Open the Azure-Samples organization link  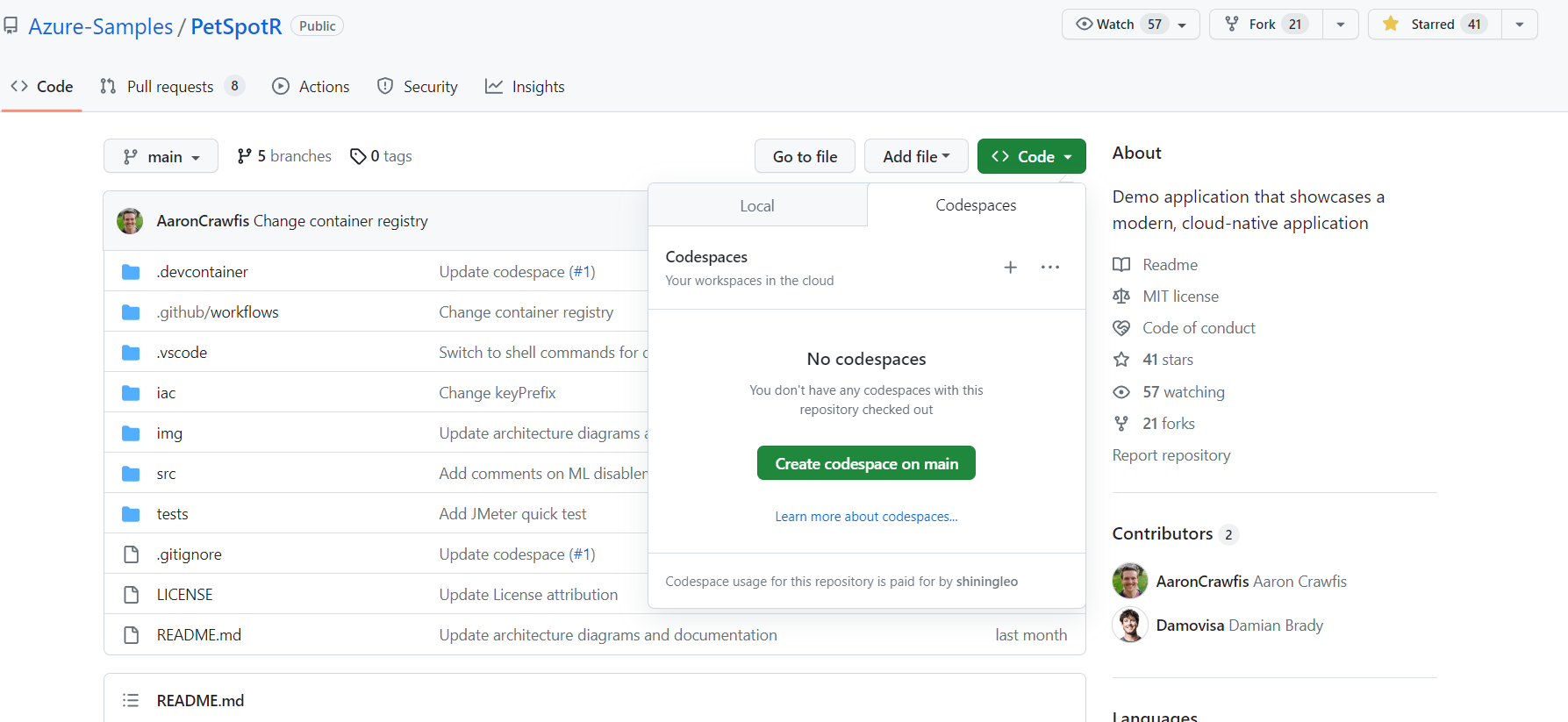pos(101,26)
